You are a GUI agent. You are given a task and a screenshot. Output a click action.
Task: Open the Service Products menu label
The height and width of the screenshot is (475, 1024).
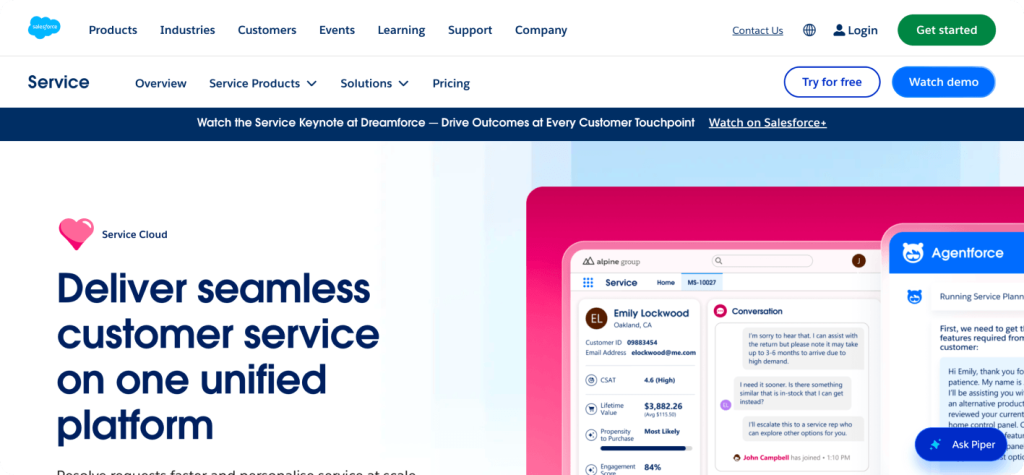pos(255,83)
